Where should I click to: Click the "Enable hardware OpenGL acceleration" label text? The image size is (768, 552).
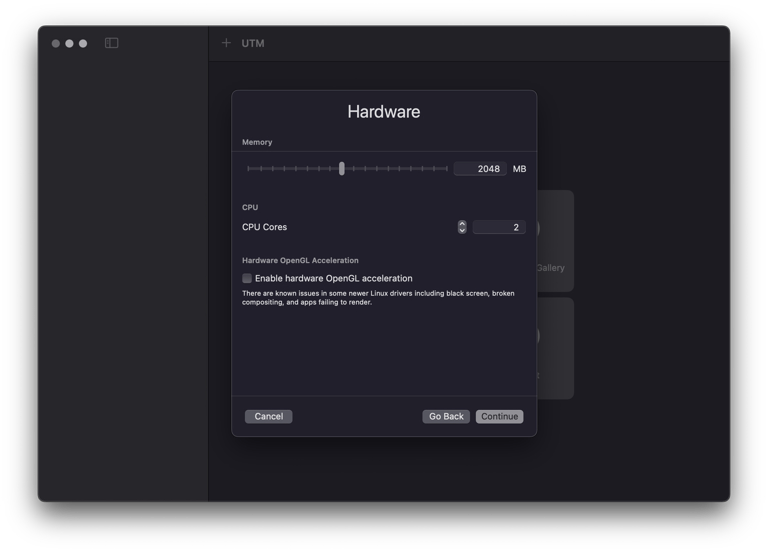[x=333, y=278]
